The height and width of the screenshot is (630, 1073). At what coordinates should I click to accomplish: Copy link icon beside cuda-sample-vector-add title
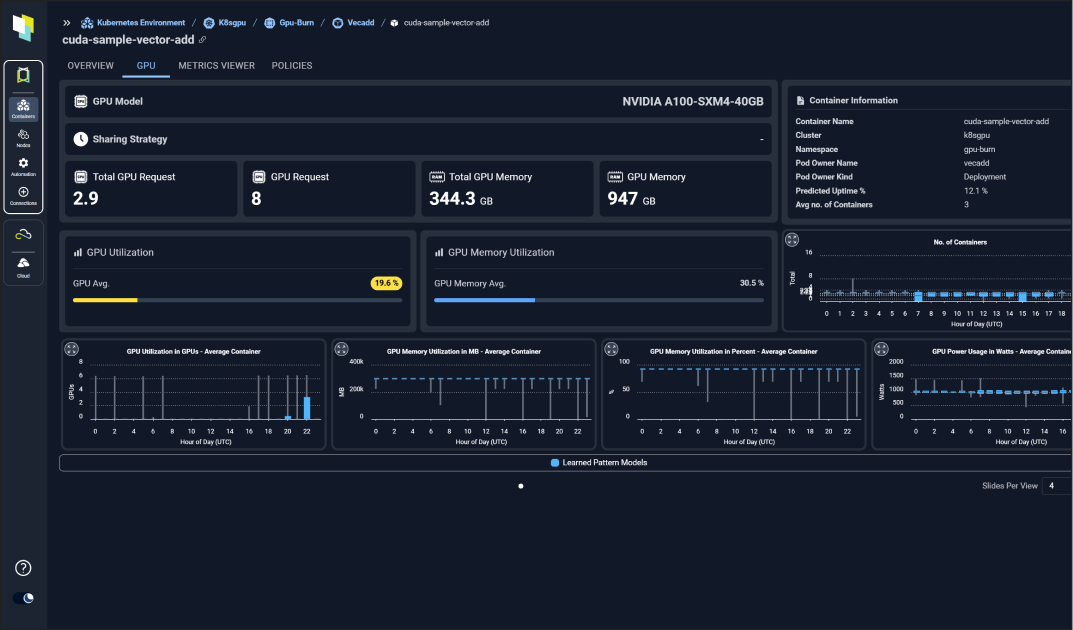(x=203, y=40)
